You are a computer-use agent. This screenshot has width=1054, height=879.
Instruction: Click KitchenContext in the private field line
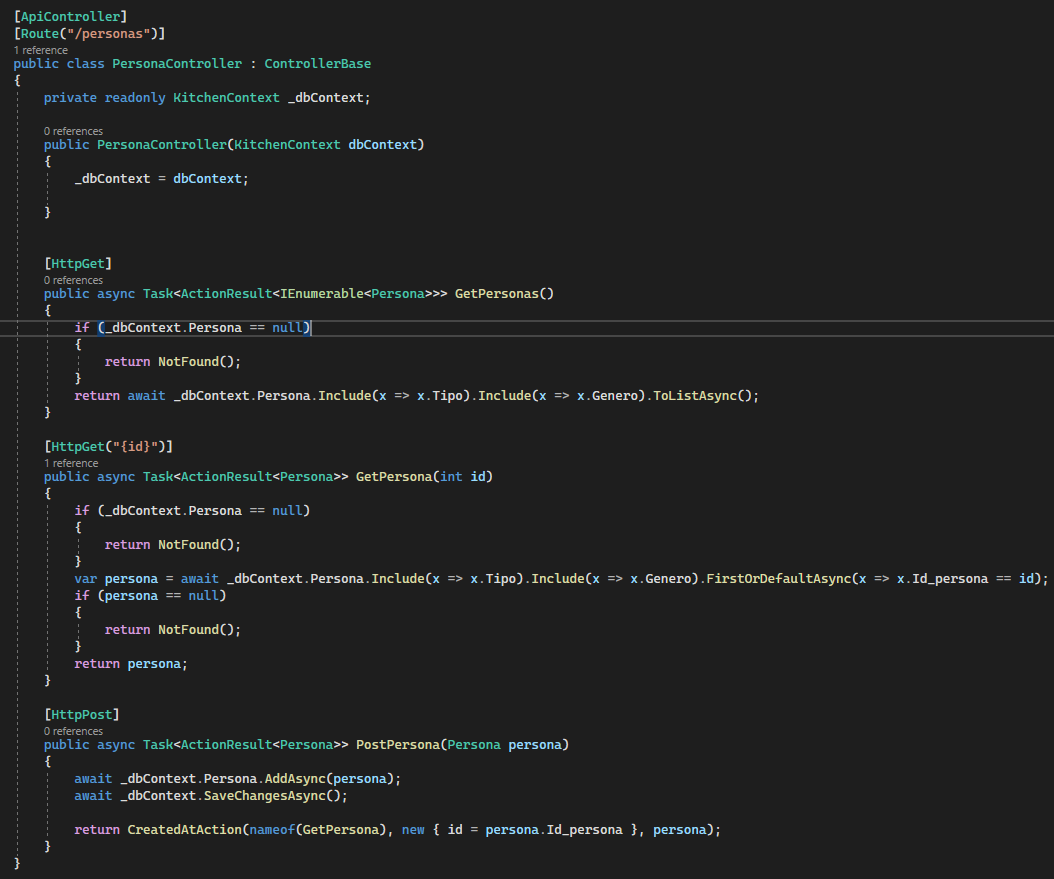click(x=227, y=97)
